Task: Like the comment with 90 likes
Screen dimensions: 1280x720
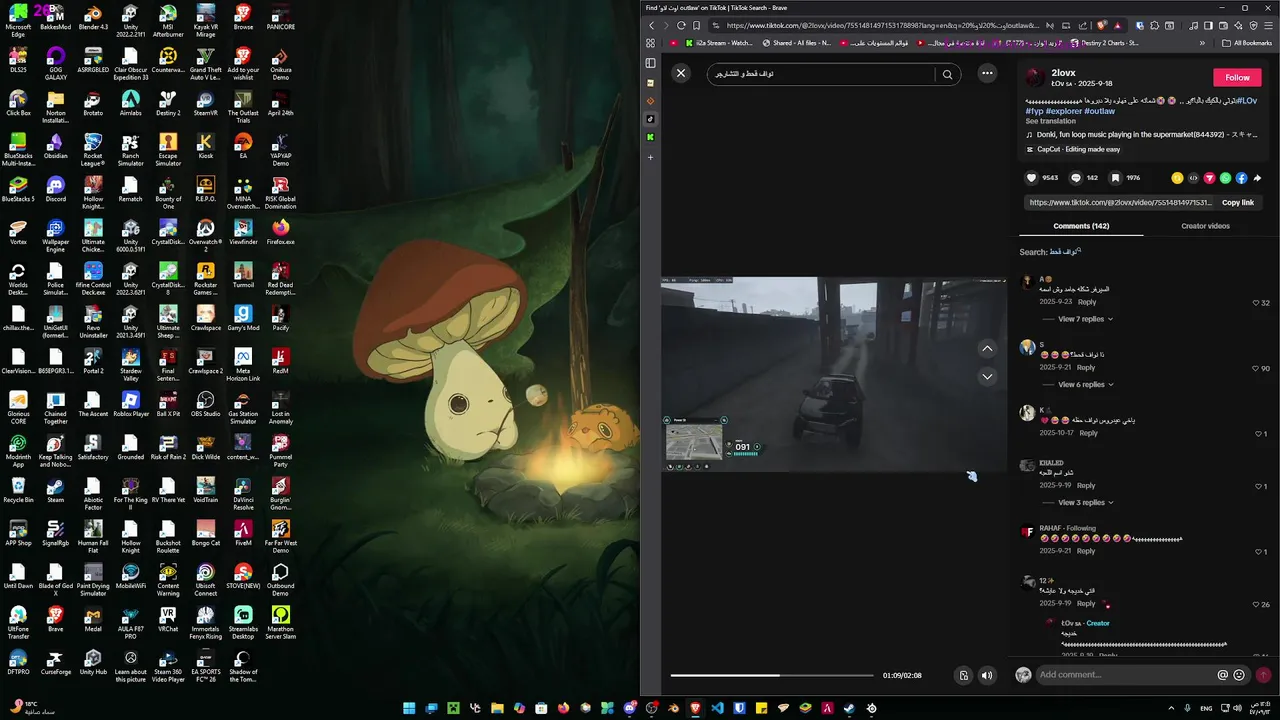Action: pos(1256,369)
